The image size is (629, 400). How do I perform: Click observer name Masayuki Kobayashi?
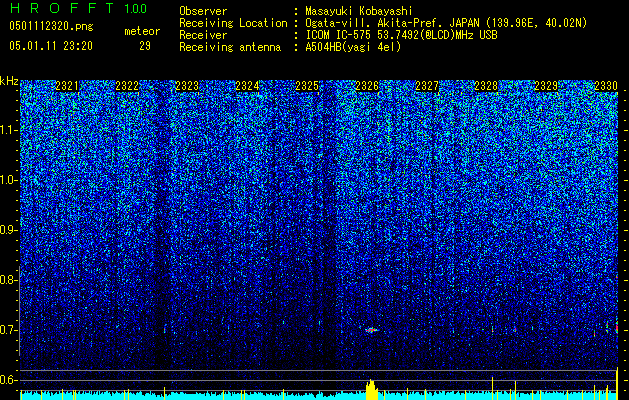pyautogui.click(x=359, y=11)
